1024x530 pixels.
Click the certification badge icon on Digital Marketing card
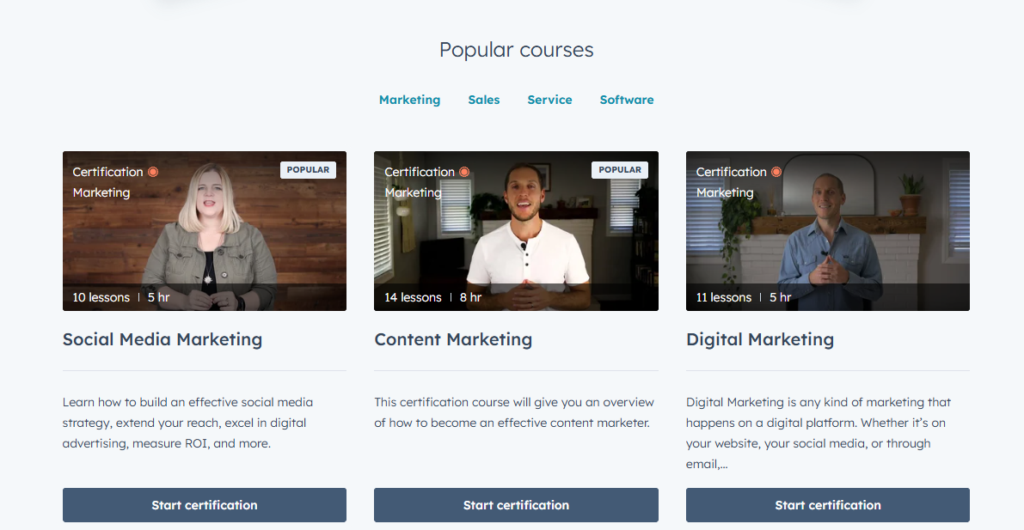point(776,172)
